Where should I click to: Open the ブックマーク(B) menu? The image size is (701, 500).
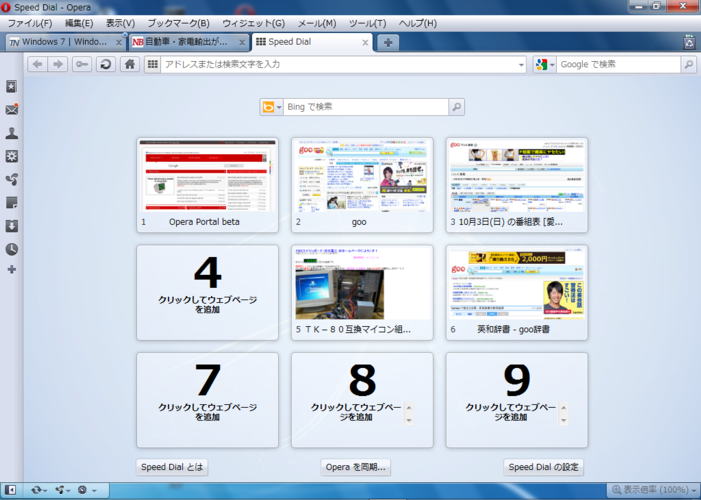pyautogui.click(x=178, y=23)
